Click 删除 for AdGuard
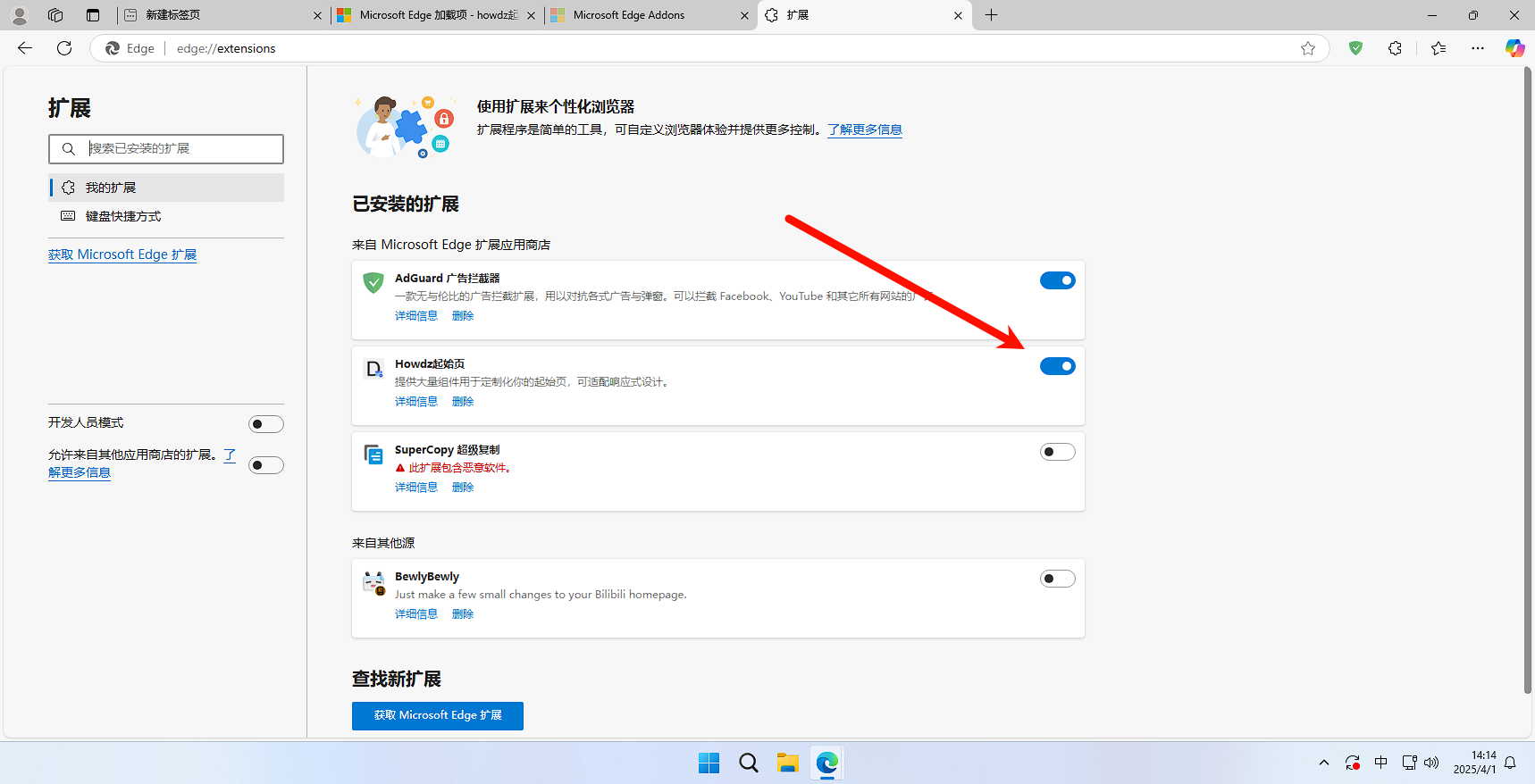The width and height of the screenshot is (1535, 784). [x=463, y=316]
